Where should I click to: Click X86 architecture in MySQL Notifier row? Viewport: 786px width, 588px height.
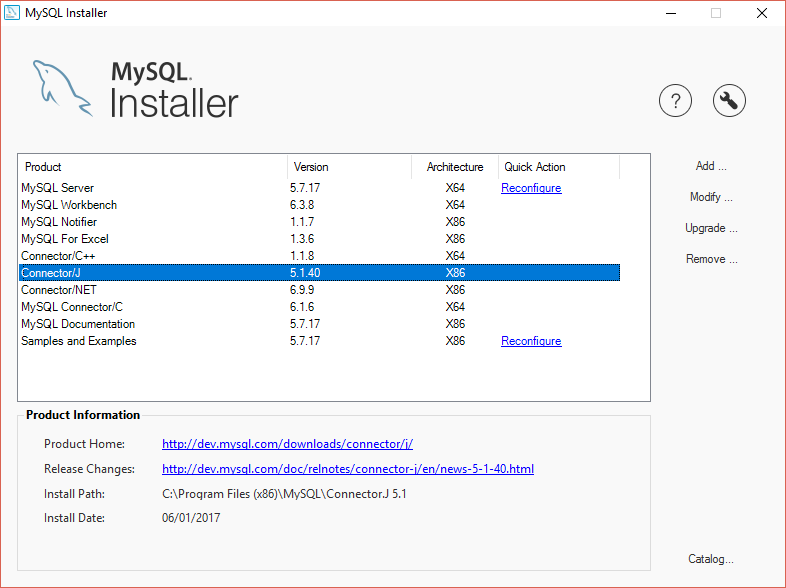pos(455,222)
